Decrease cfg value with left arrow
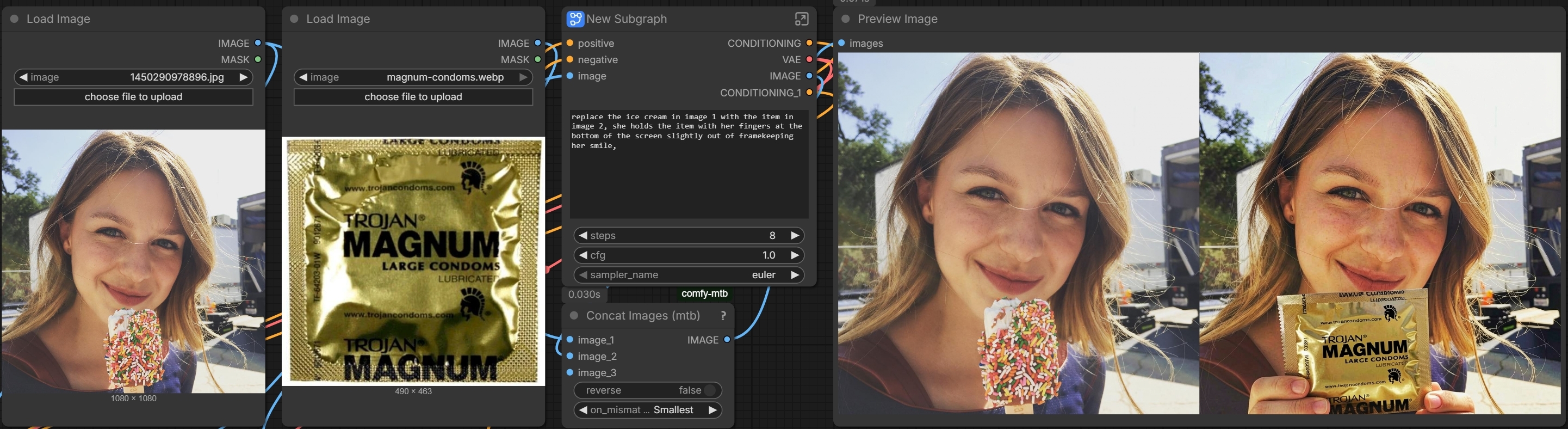 (x=582, y=255)
